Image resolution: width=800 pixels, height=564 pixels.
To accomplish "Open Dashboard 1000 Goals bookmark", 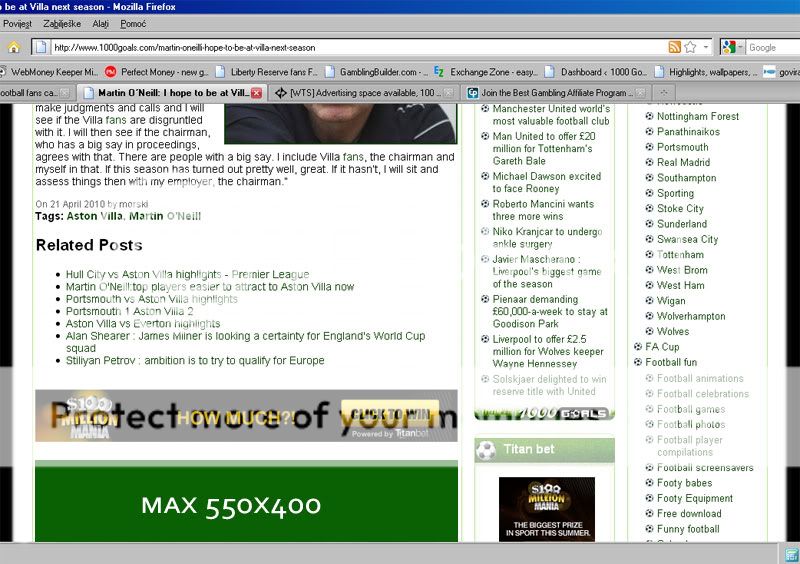I will point(596,72).
